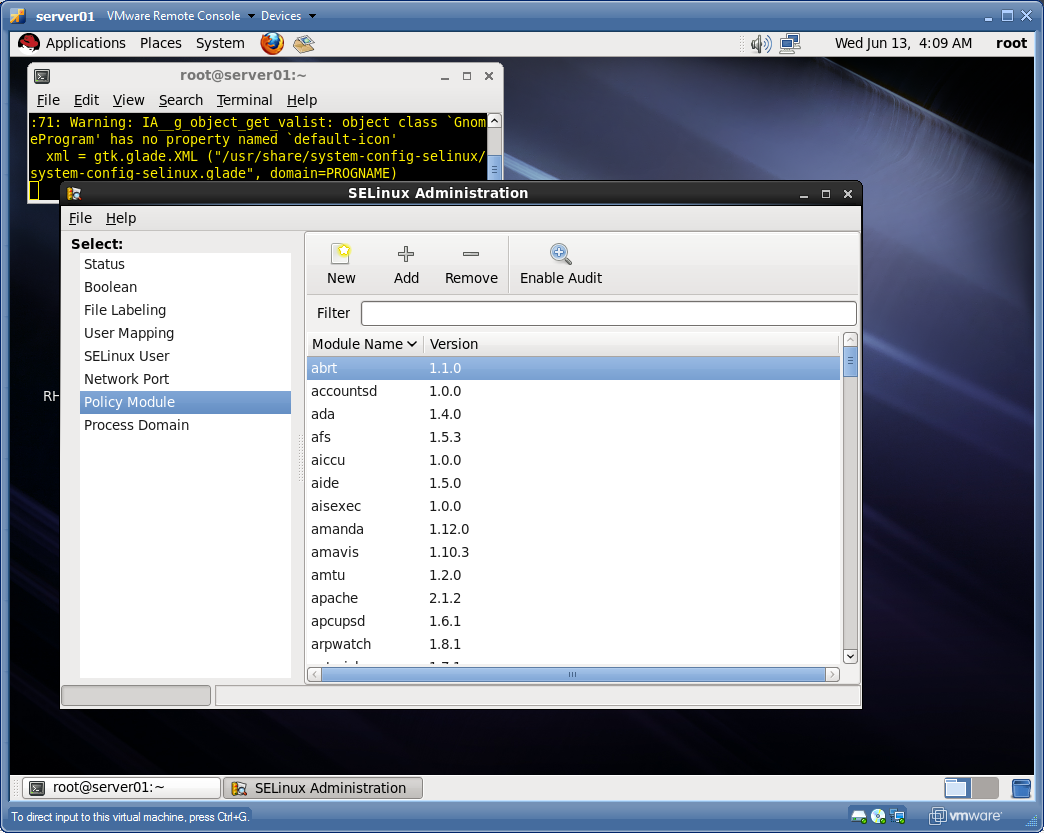
Task: Select Status in the sidebar
Action: coord(185,264)
